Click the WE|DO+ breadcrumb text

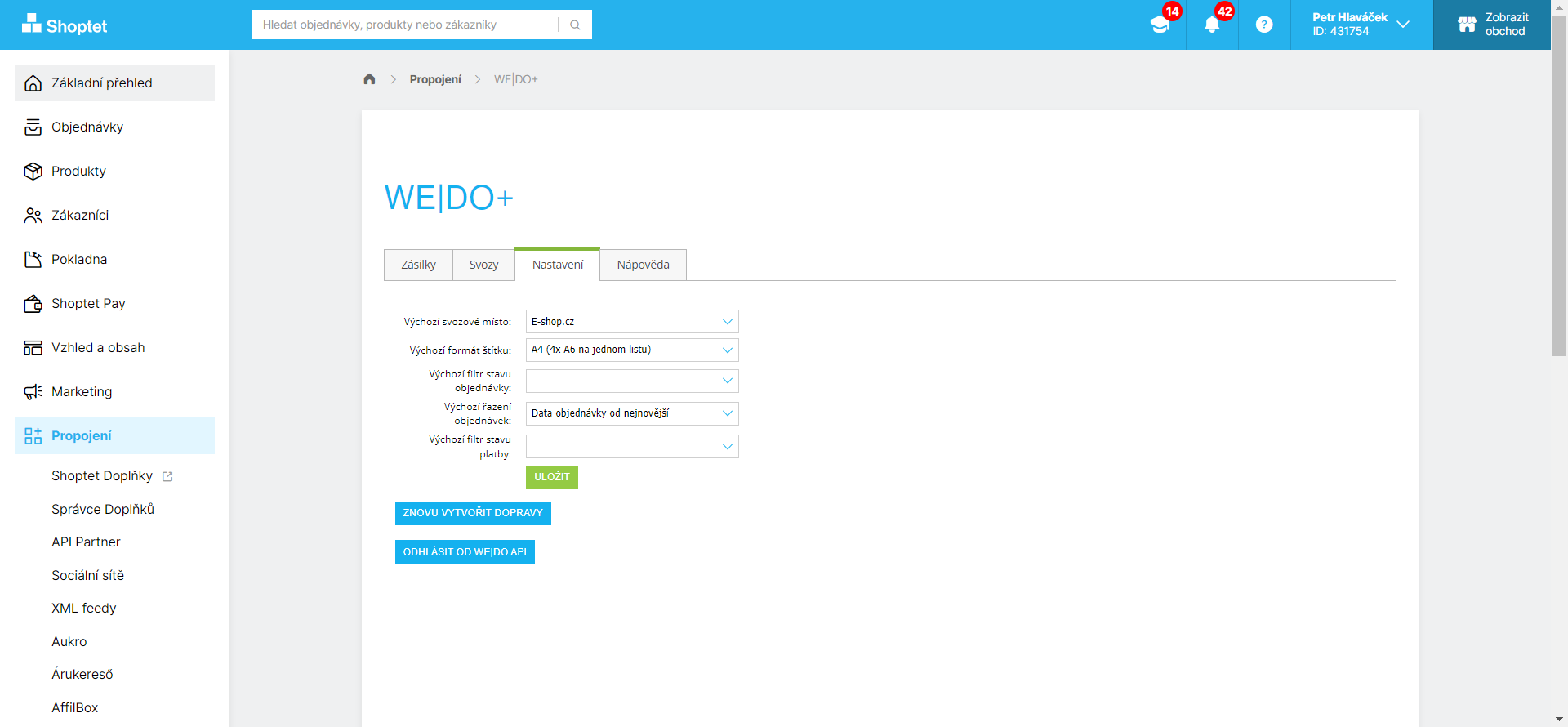[516, 79]
